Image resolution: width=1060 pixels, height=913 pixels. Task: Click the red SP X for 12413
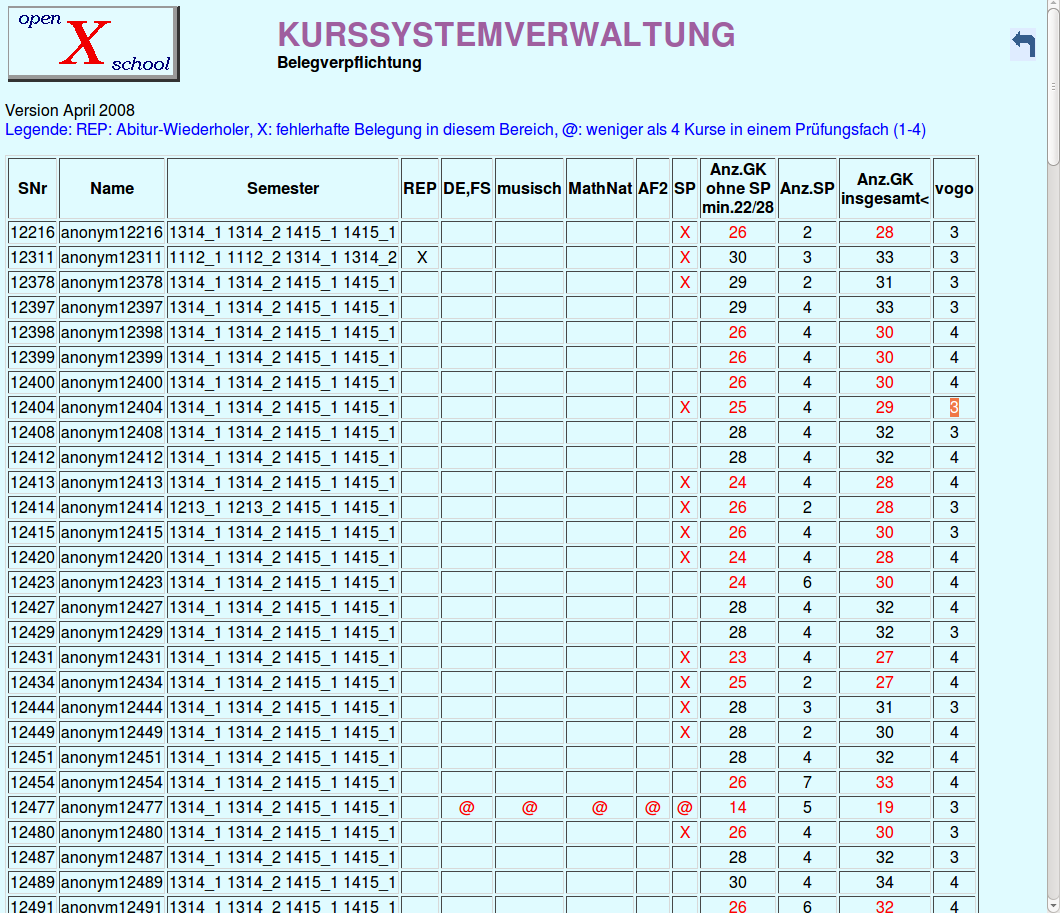[685, 483]
